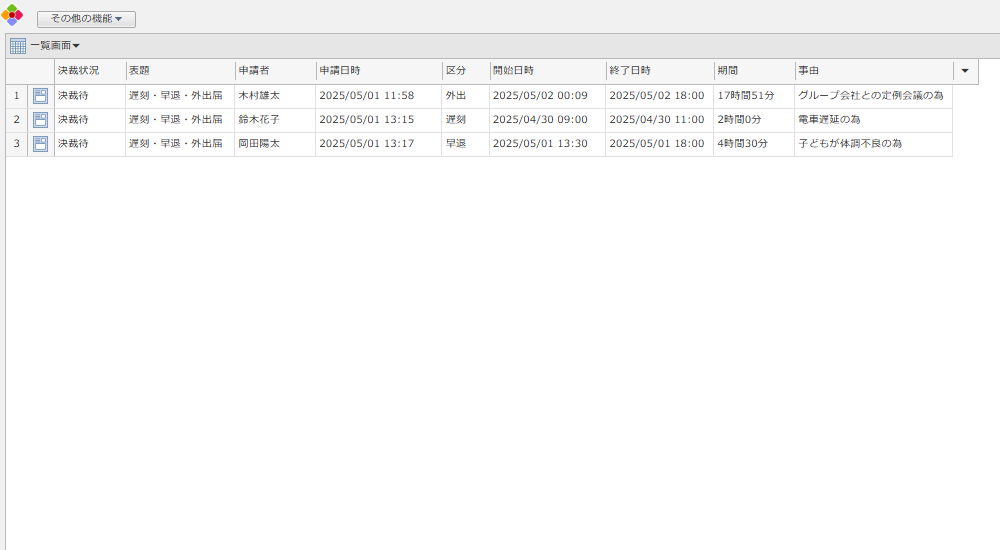Select row number 3 in the list
This screenshot has height=550, width=1000.
[16, 144]
